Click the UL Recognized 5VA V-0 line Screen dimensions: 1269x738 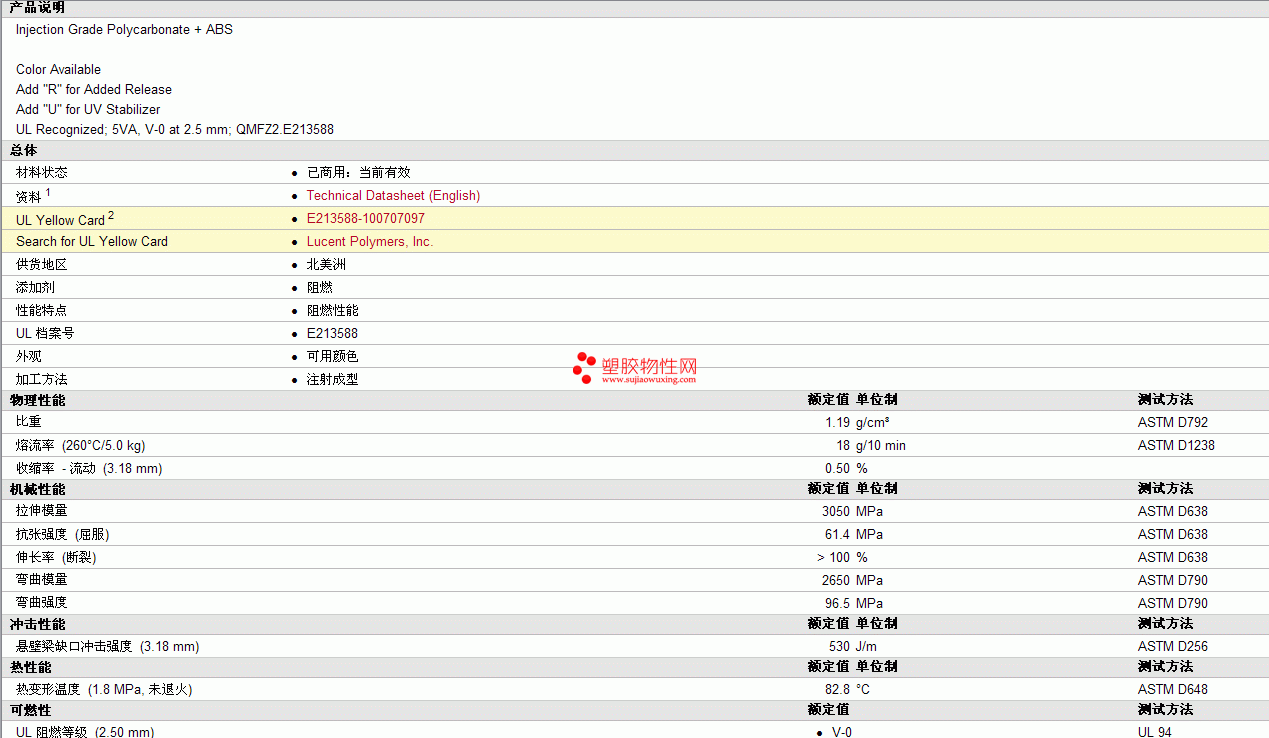coord(175,130)
